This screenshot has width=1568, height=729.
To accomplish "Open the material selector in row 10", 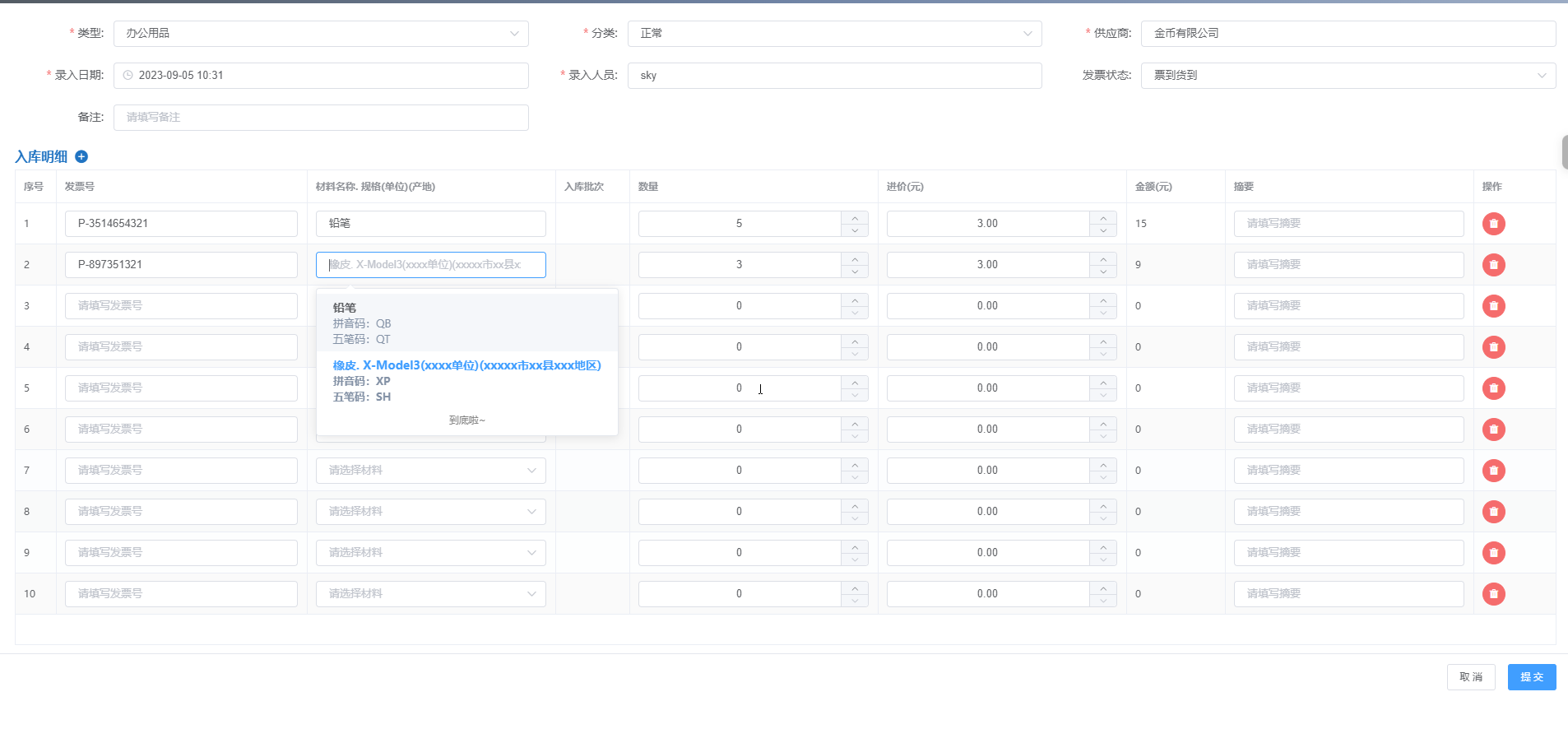I will click(430, 594).
